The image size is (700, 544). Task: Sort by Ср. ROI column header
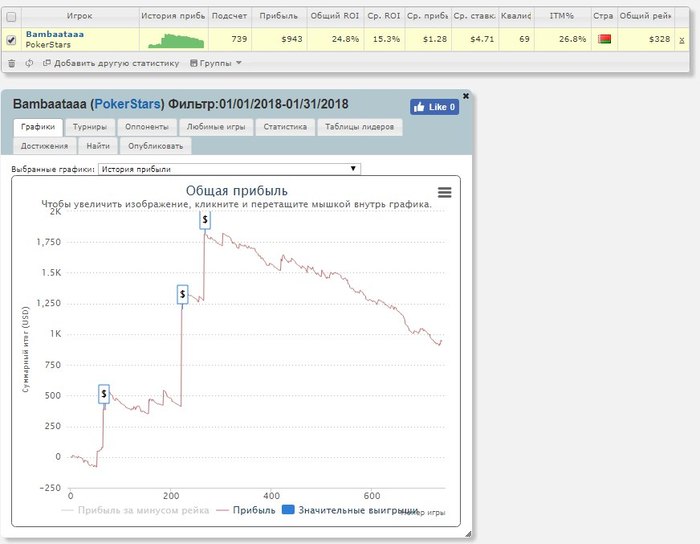[x=383, y=16]
